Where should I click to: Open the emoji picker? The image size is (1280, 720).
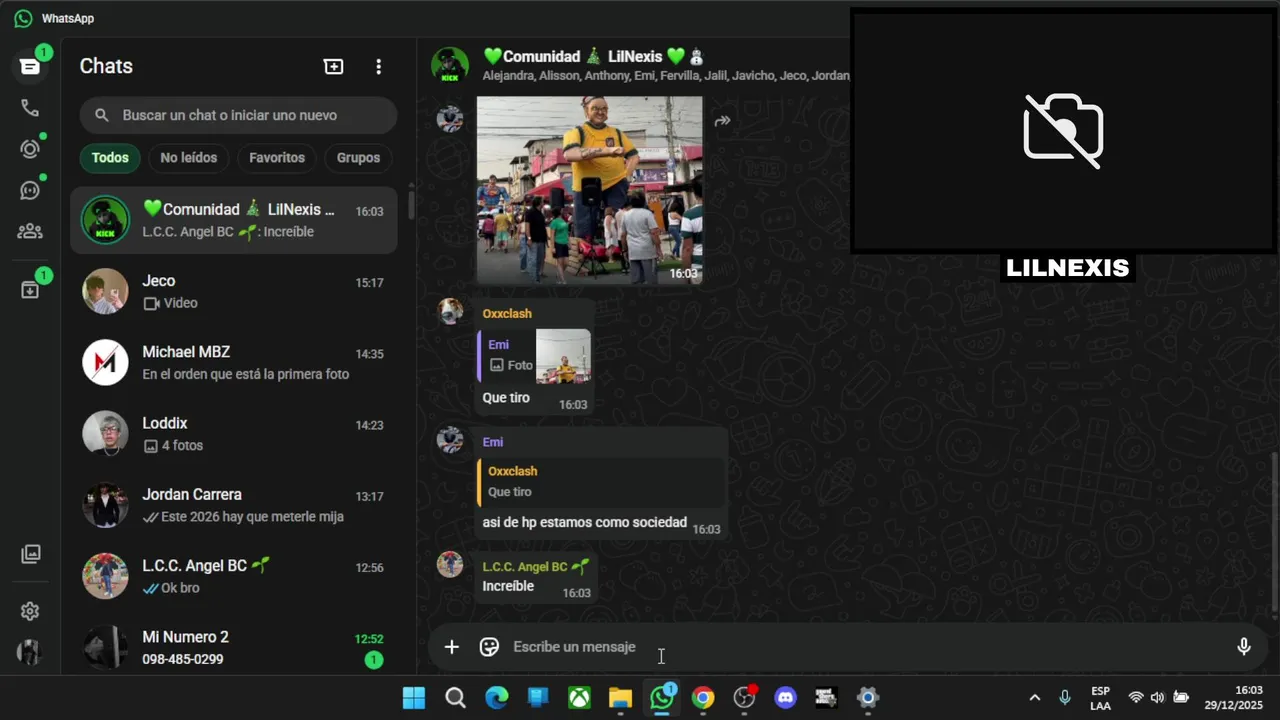489,647
